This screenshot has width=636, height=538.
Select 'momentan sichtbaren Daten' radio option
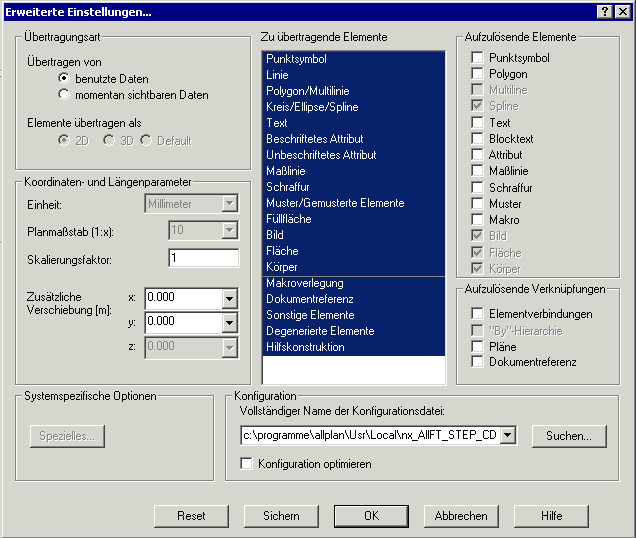[x=64, y=95]
